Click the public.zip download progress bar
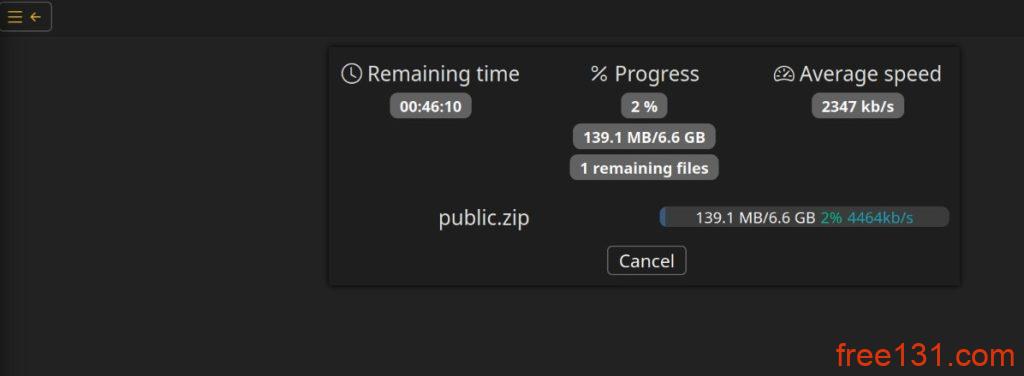The image size is (1024, 376). tap(804, 217)
